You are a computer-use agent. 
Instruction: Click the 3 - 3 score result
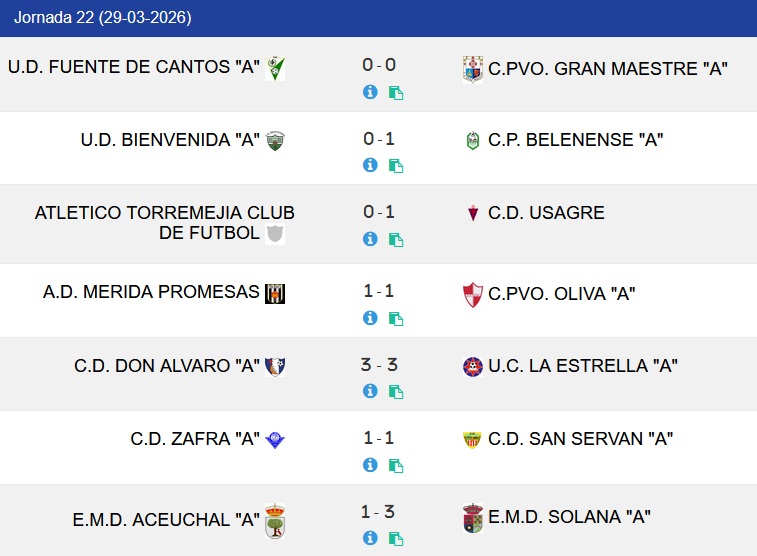(x=379, y=365)
